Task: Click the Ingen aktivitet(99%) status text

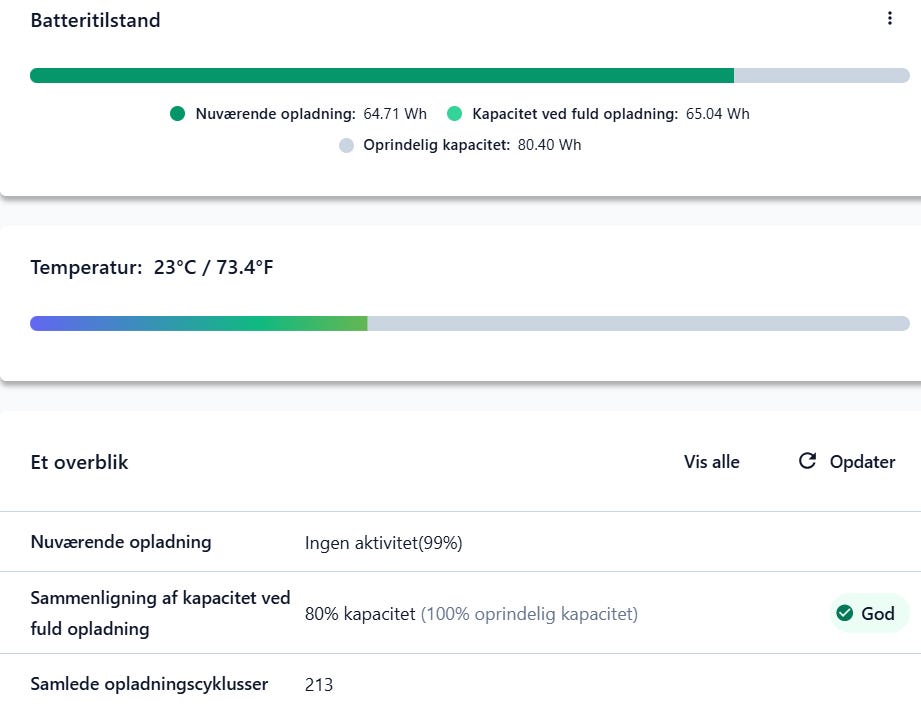Action: click(383, 543)
